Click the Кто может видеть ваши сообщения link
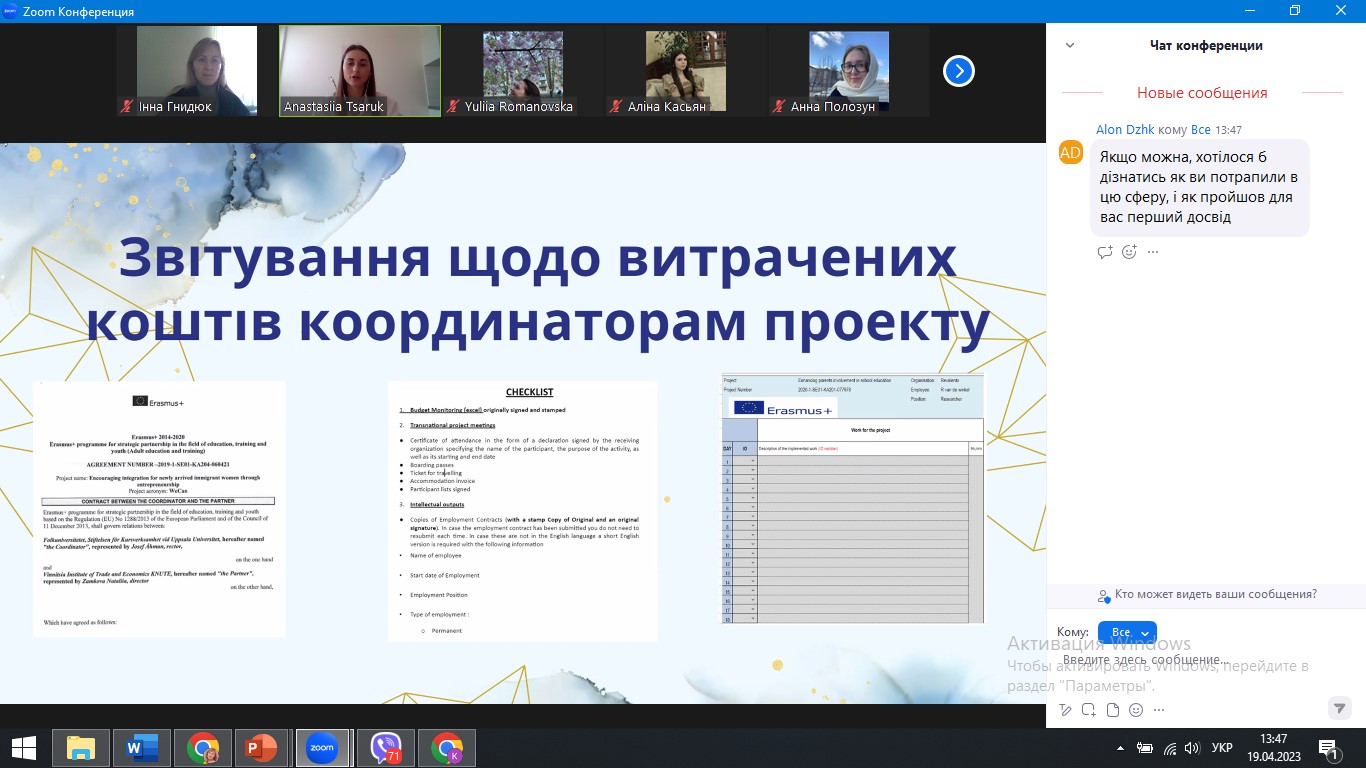The image size is (1366, 768). (x=1215, y=594)
